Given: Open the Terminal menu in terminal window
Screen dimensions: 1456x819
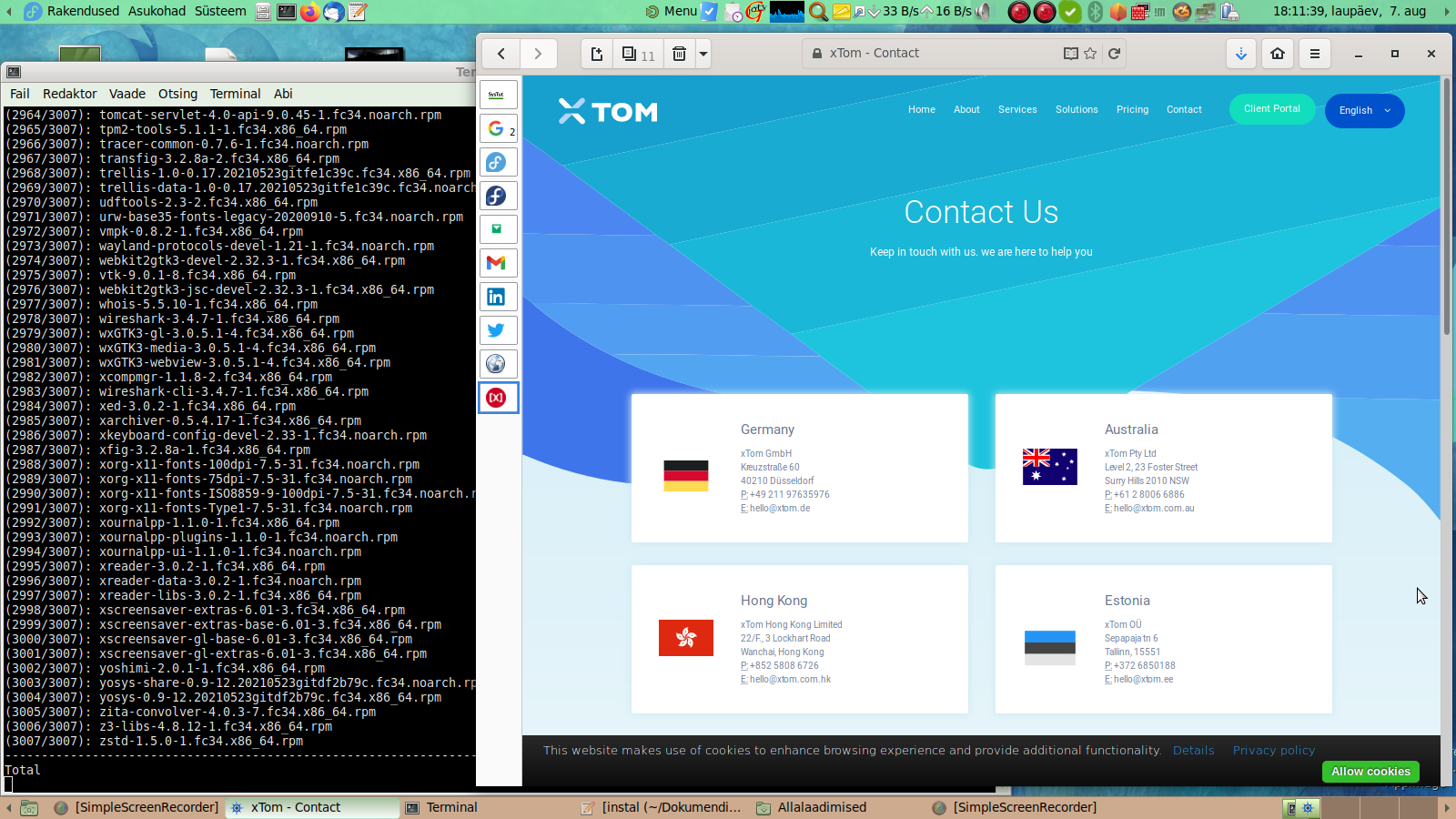Looking at the screenshot, I should (235, 94).
